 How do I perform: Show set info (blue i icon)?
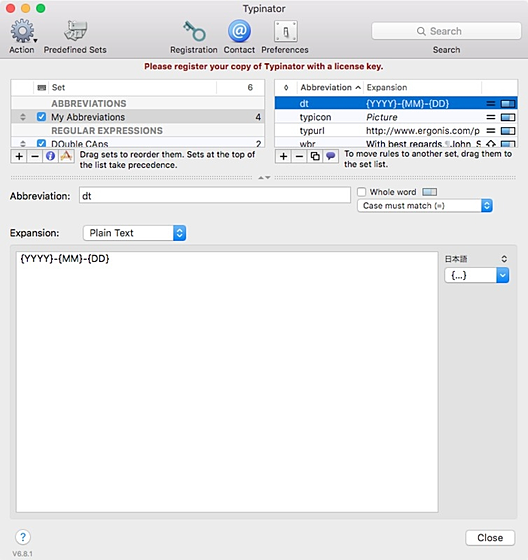50,156
